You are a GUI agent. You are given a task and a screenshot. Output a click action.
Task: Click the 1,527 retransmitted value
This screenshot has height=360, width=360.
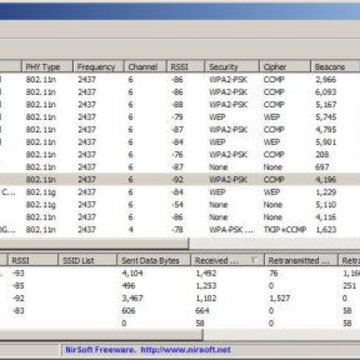279,298
